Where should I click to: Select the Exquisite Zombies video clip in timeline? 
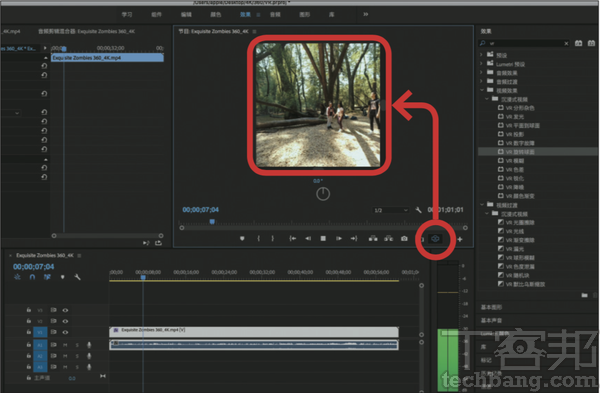(254, 332)
